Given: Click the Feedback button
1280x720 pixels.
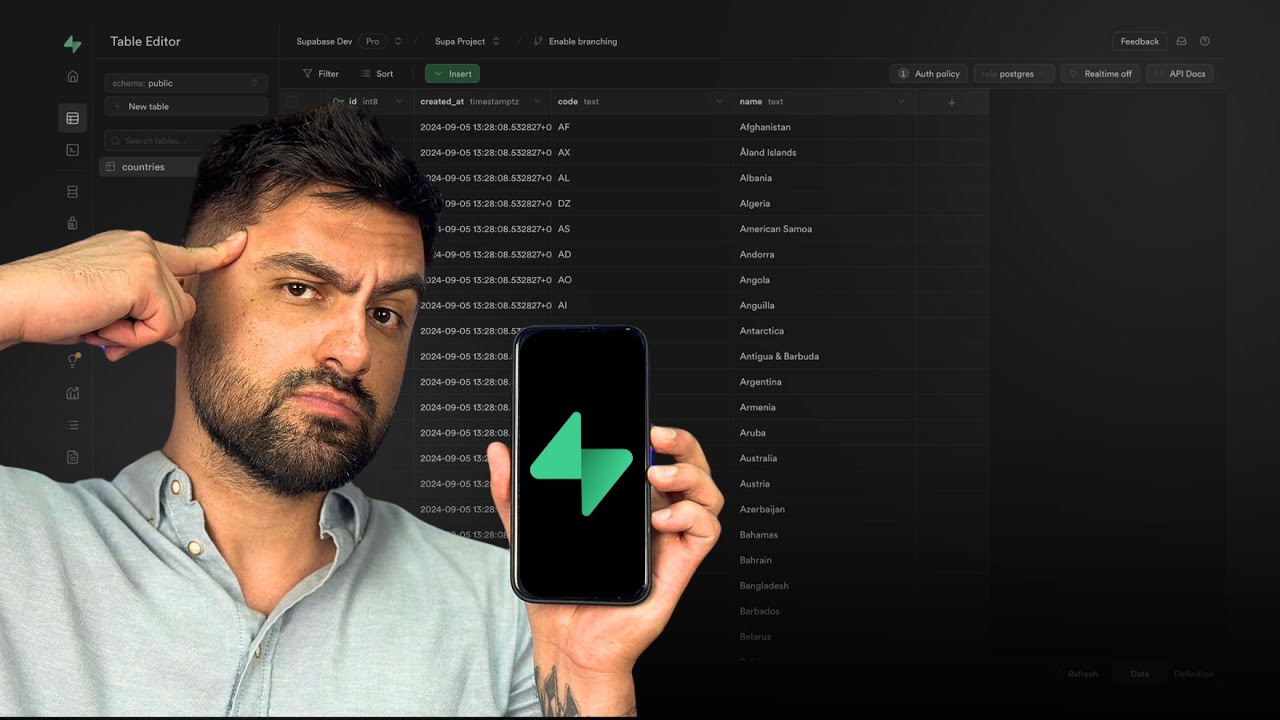Looking at the screenshot, I should [x=1139, y=42].
